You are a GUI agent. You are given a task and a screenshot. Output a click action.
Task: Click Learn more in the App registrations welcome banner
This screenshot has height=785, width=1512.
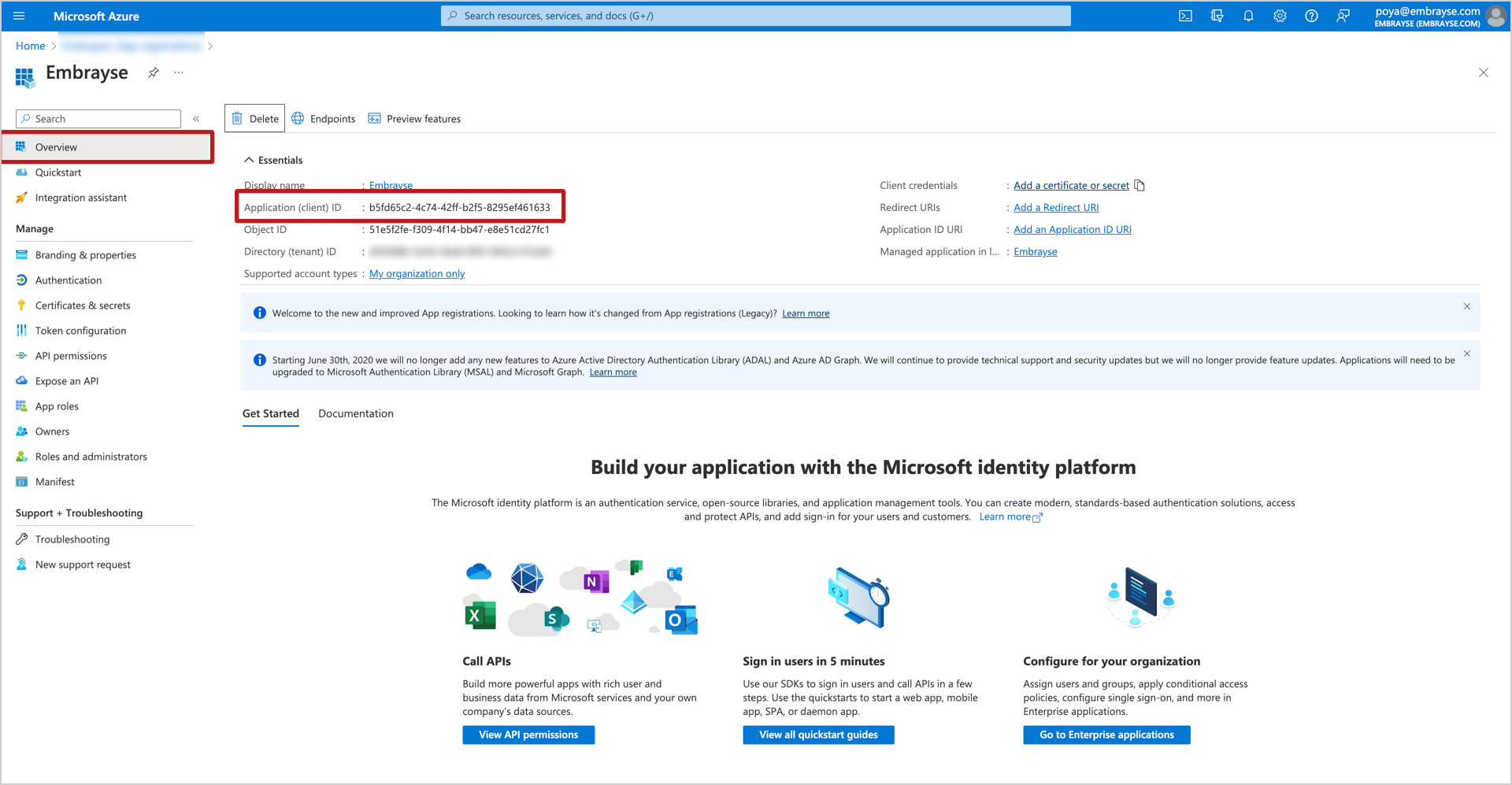pos(806,313)
